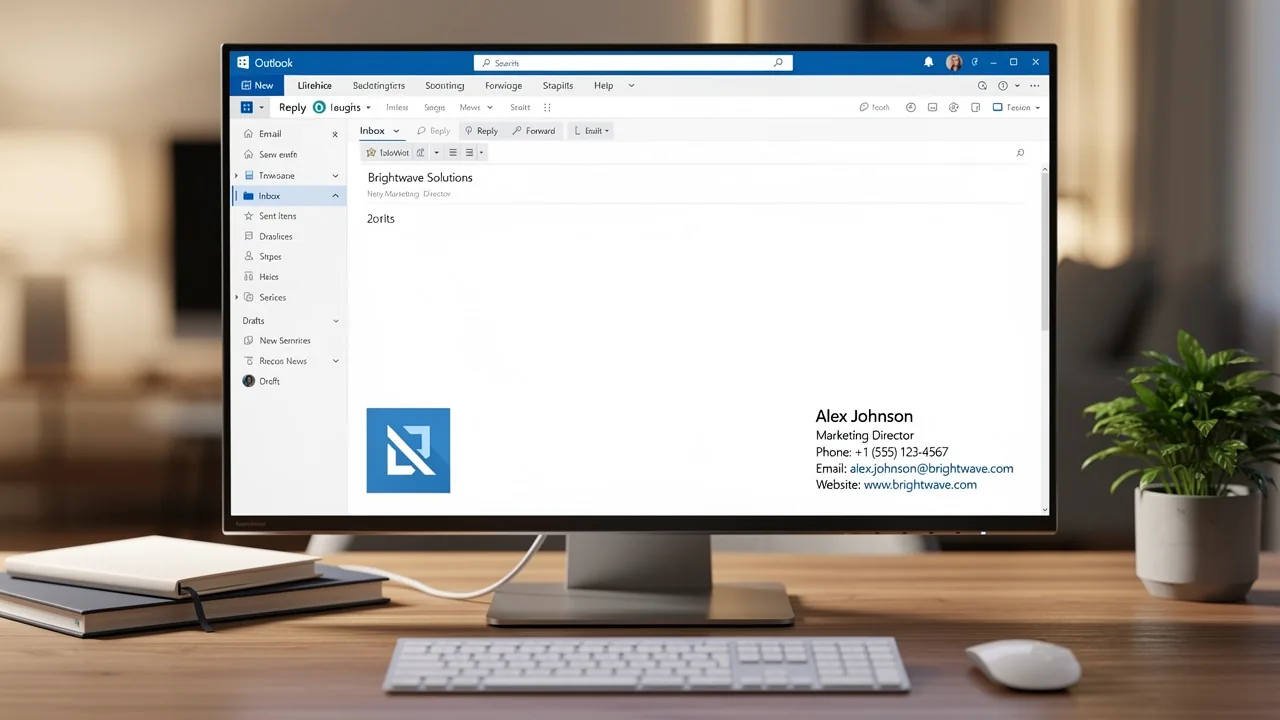This screenshot has height=720, width=1280.
Task: Click the magnifier icon in message pane
Action: pos(1020,153)
